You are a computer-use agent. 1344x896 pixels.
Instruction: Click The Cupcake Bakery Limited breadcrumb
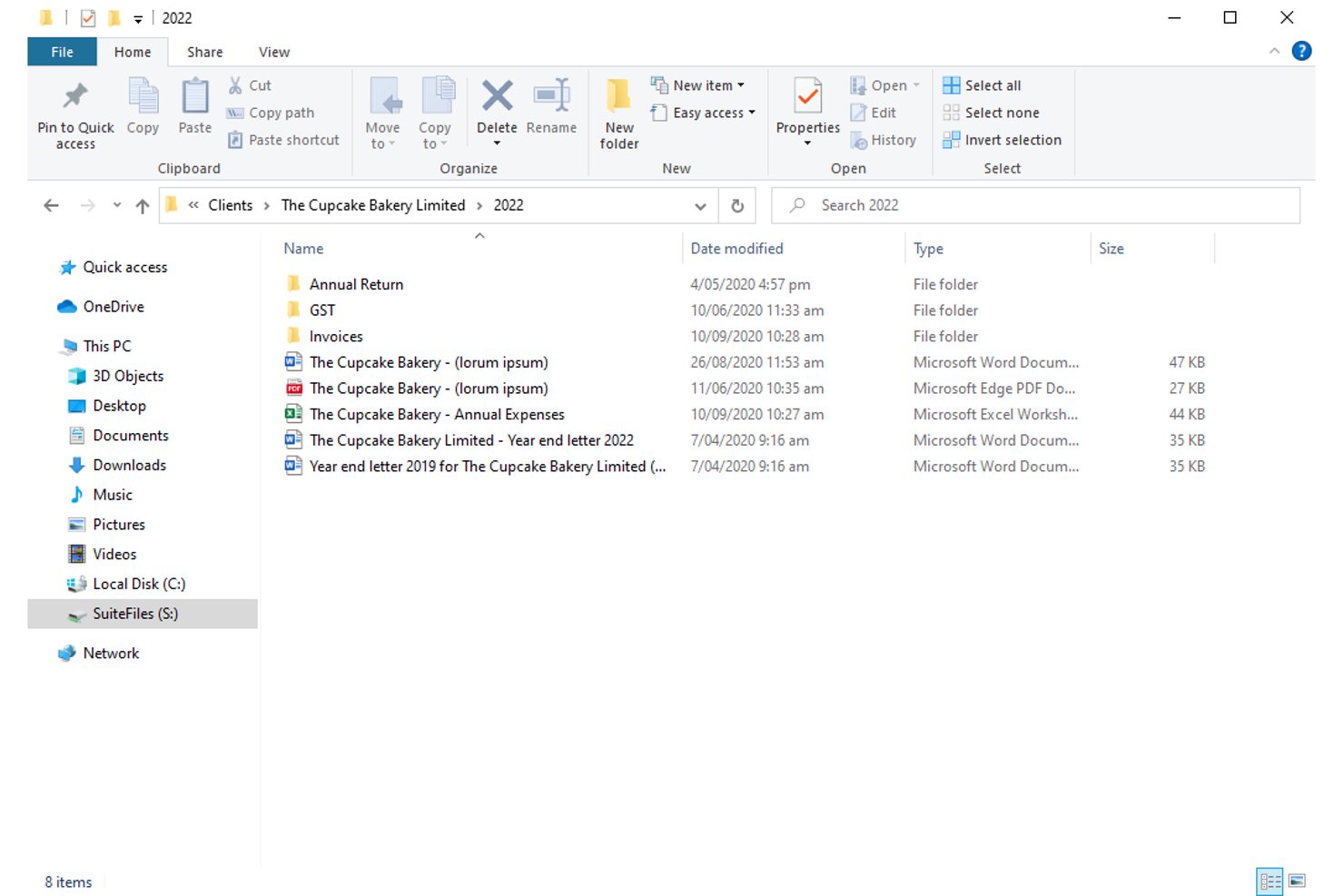(x=372, y=205)
